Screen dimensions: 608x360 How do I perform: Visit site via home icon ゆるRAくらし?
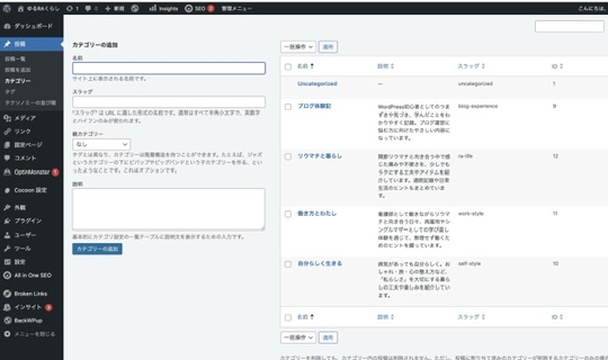coord(38,8)
